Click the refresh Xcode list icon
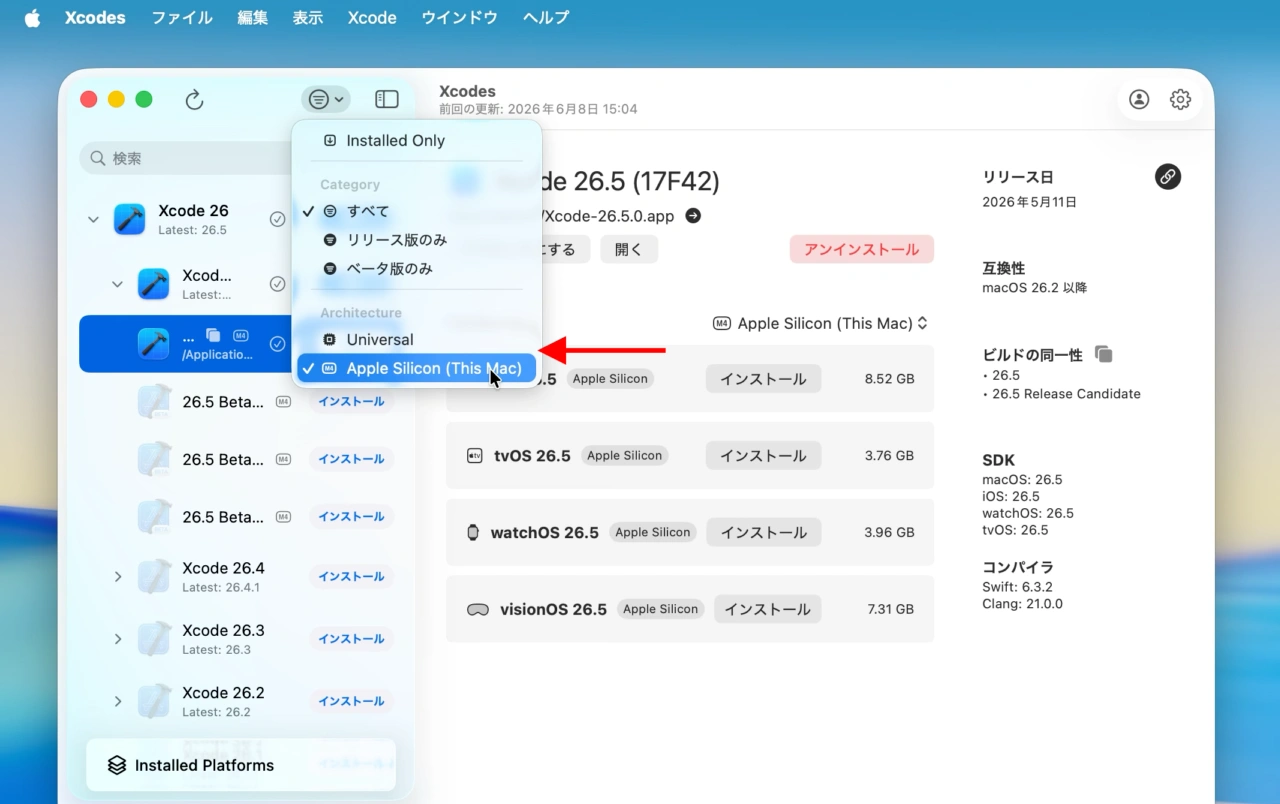Viewport: 1280px width, 804px height. click(195, 99)
